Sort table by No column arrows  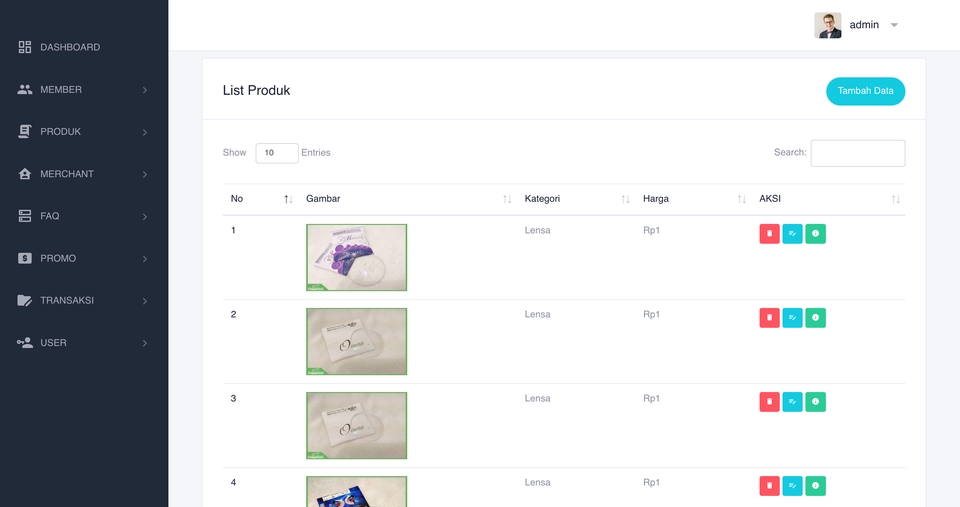288,199
